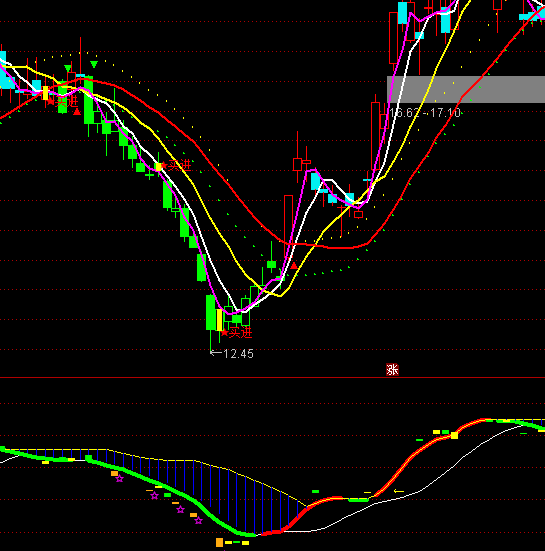
Task: Click the middle 买进 signal on the downtrend
Action: [180, 165]
